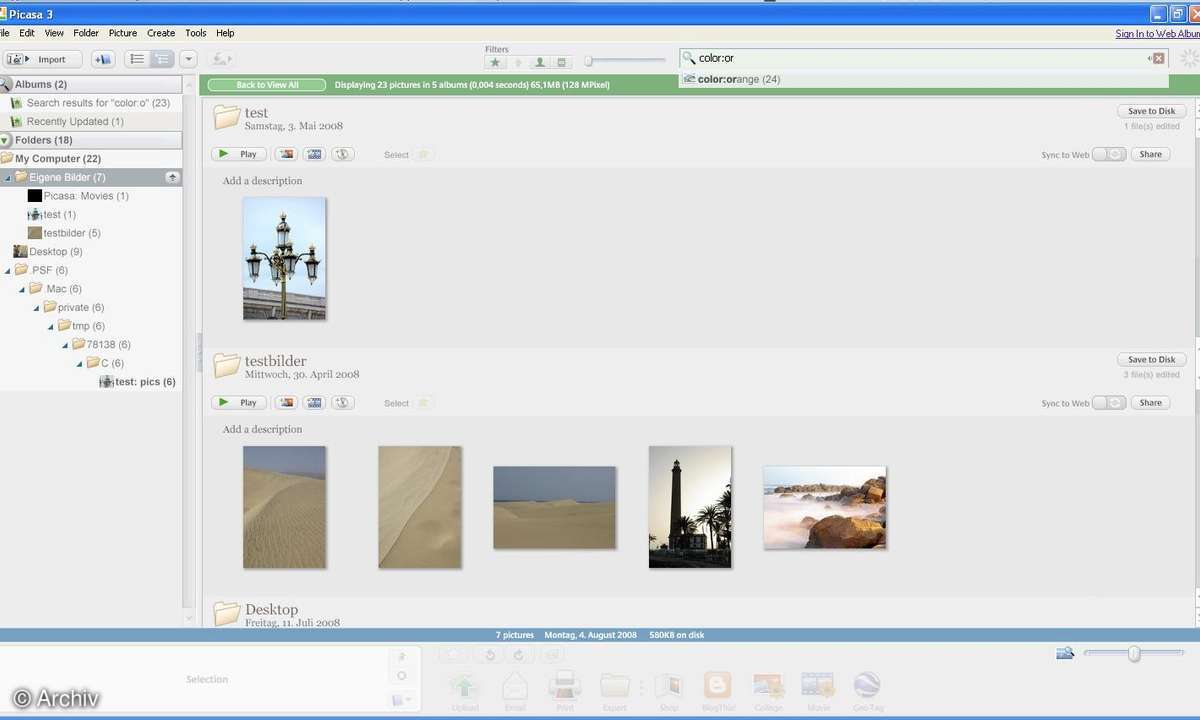Image resolution: width=1200 pixels, height=720 pixels.
Task: Clear the search field with X button
Action: click(x=1158, y=58)
